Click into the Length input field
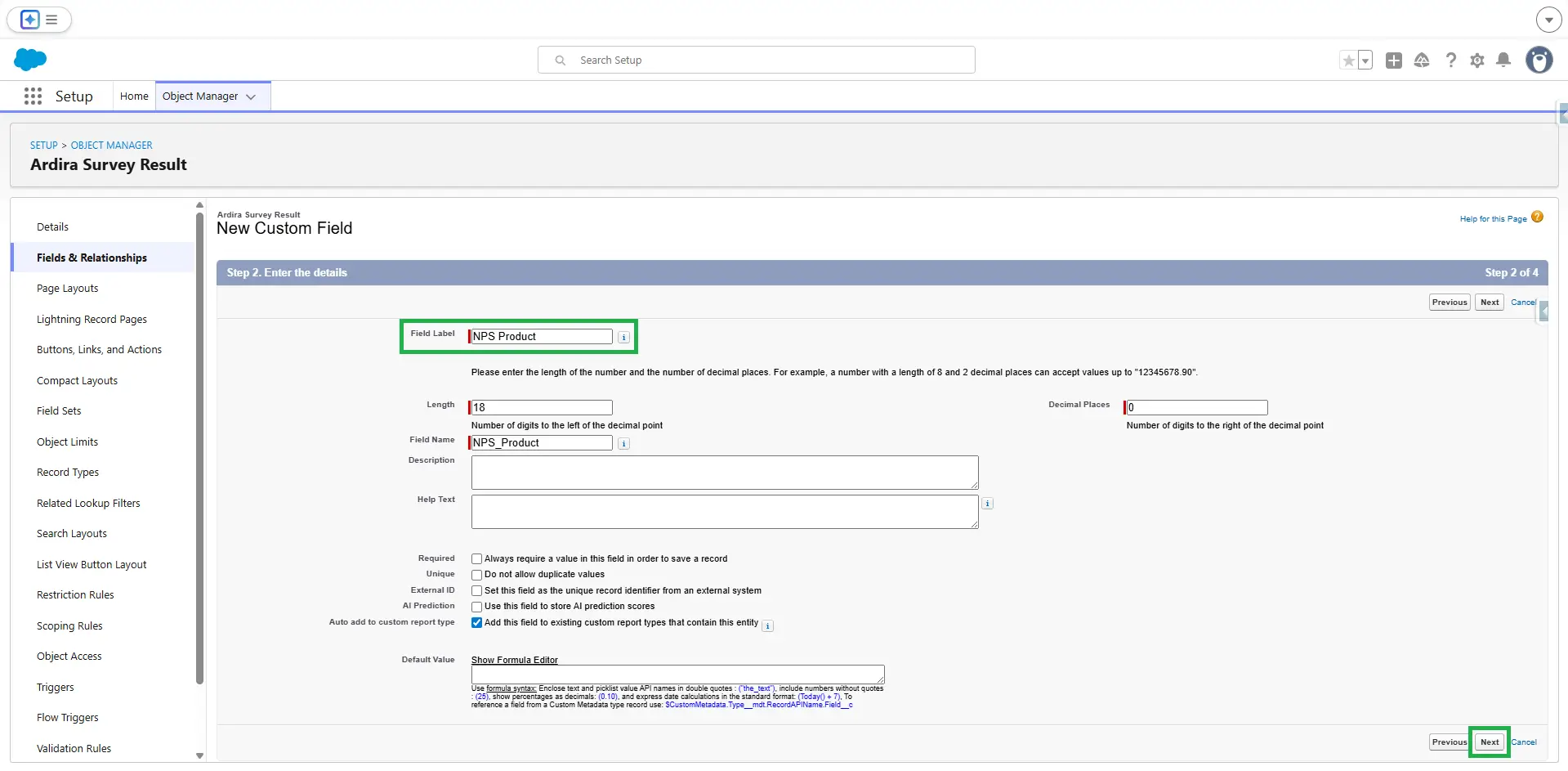This screenshot has height=771, width=1568. tap(541, 407)
